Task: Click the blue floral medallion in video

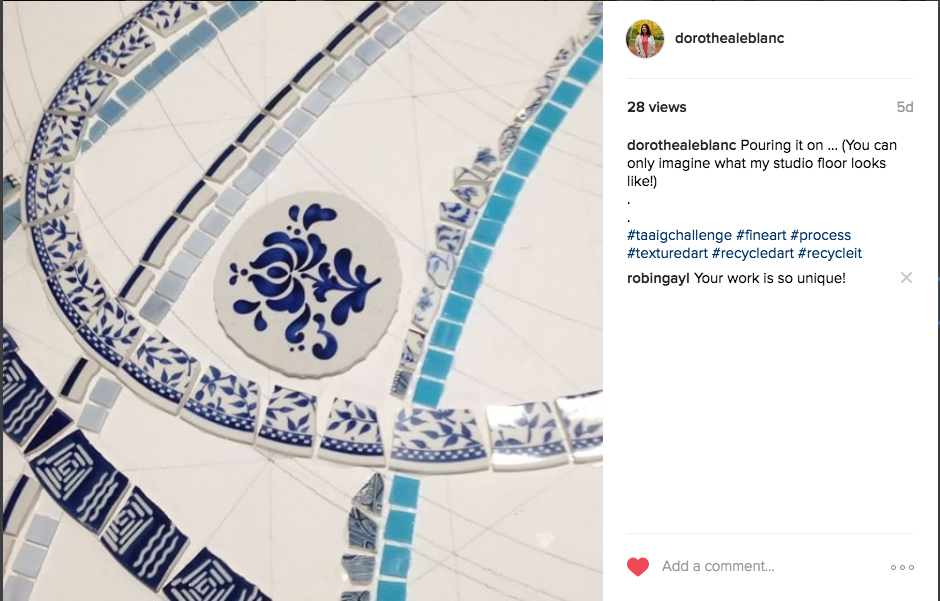Action: click(307, 285)
